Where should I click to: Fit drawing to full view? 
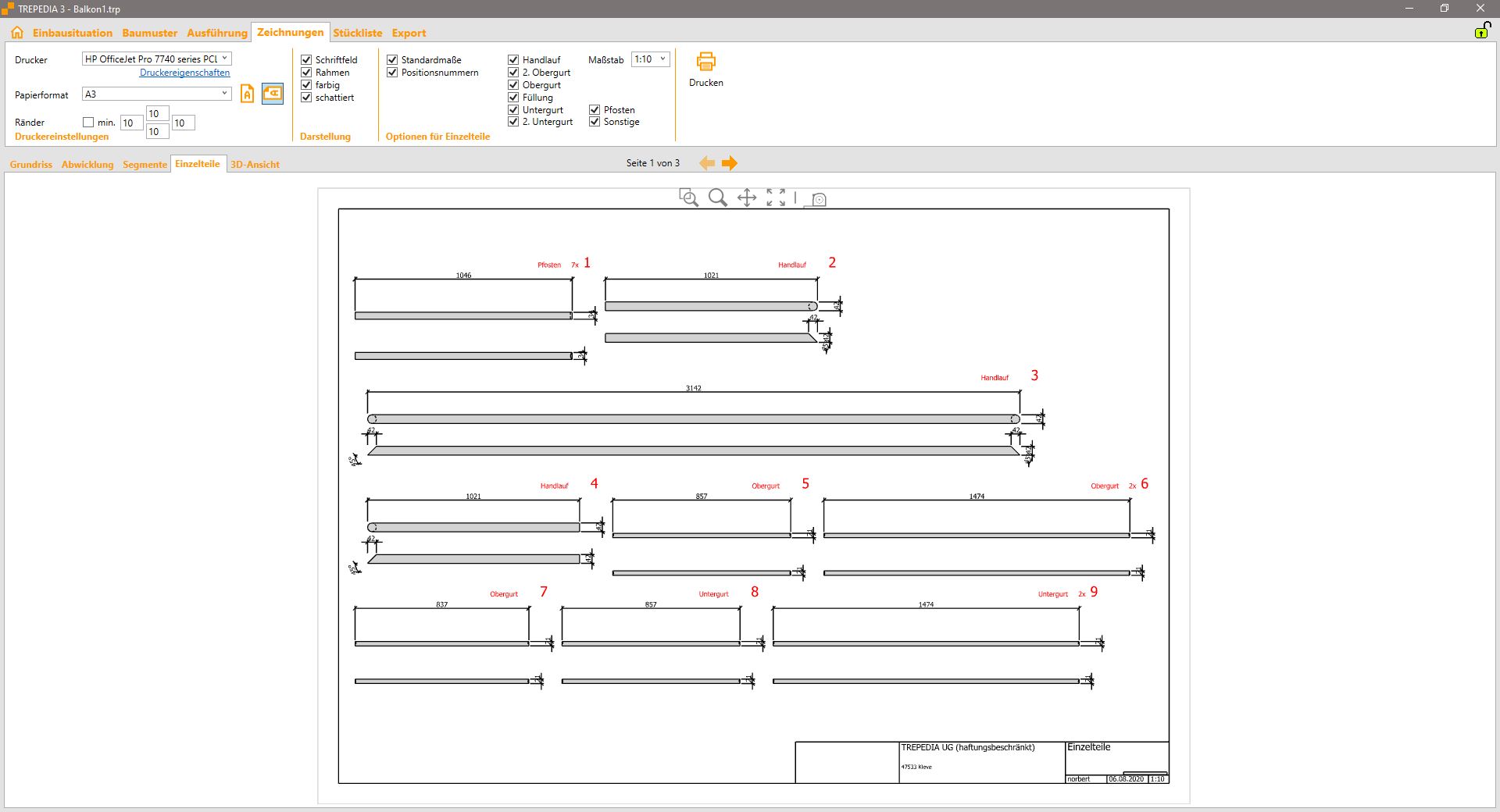click(x=776, y=198)
